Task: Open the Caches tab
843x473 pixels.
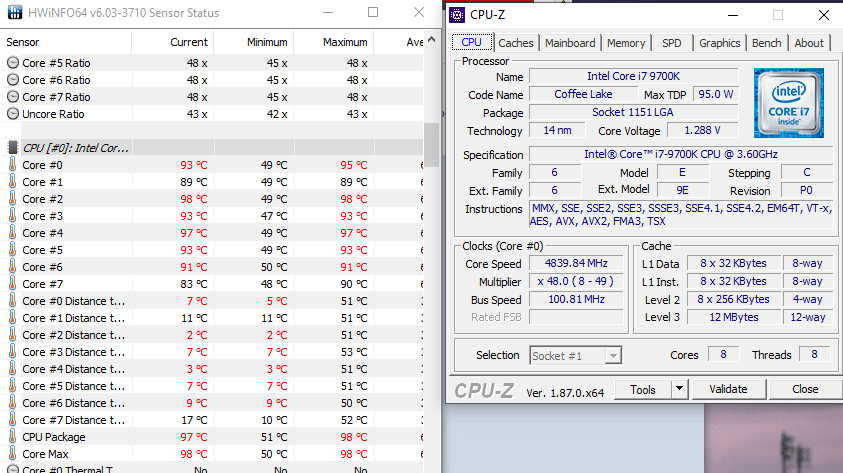Action: pos(516,43)
